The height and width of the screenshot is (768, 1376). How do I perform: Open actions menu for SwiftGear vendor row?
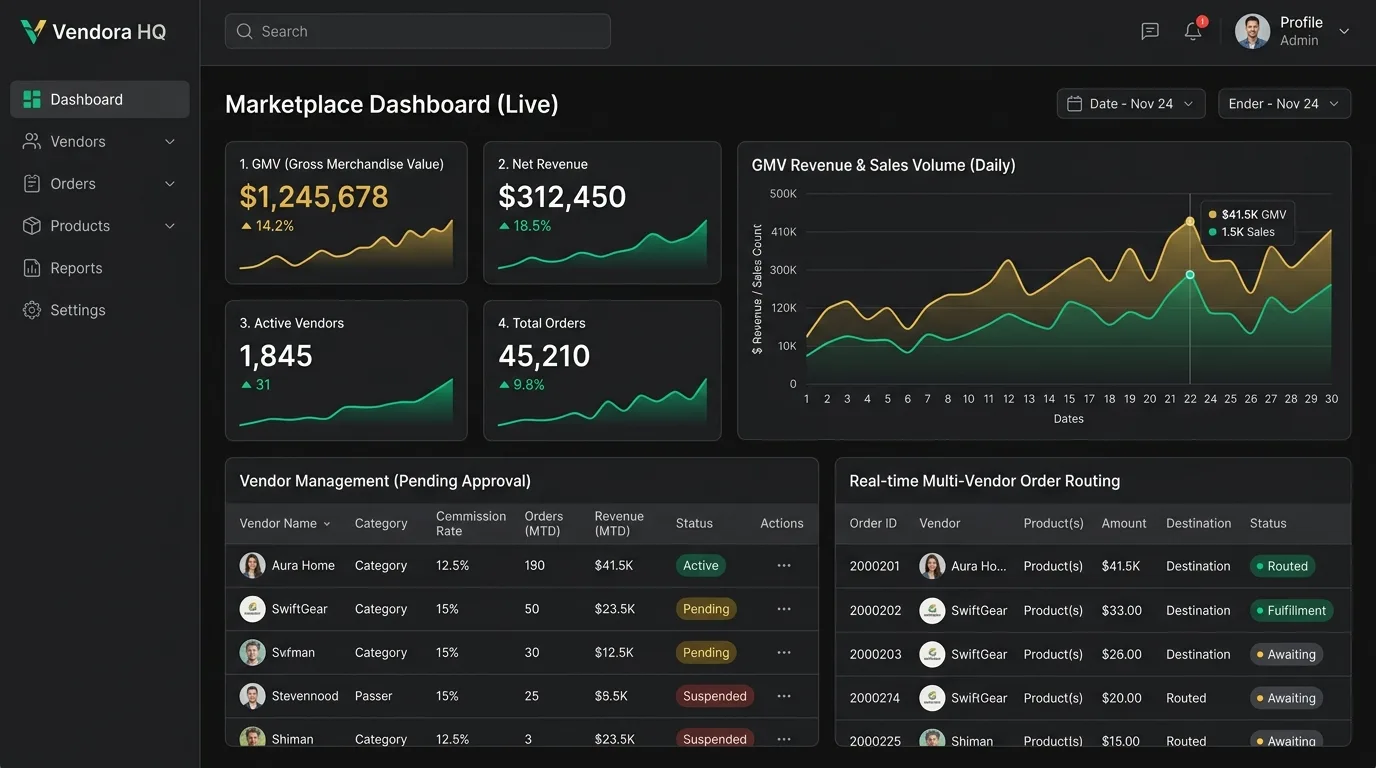(x=784, y=609)
